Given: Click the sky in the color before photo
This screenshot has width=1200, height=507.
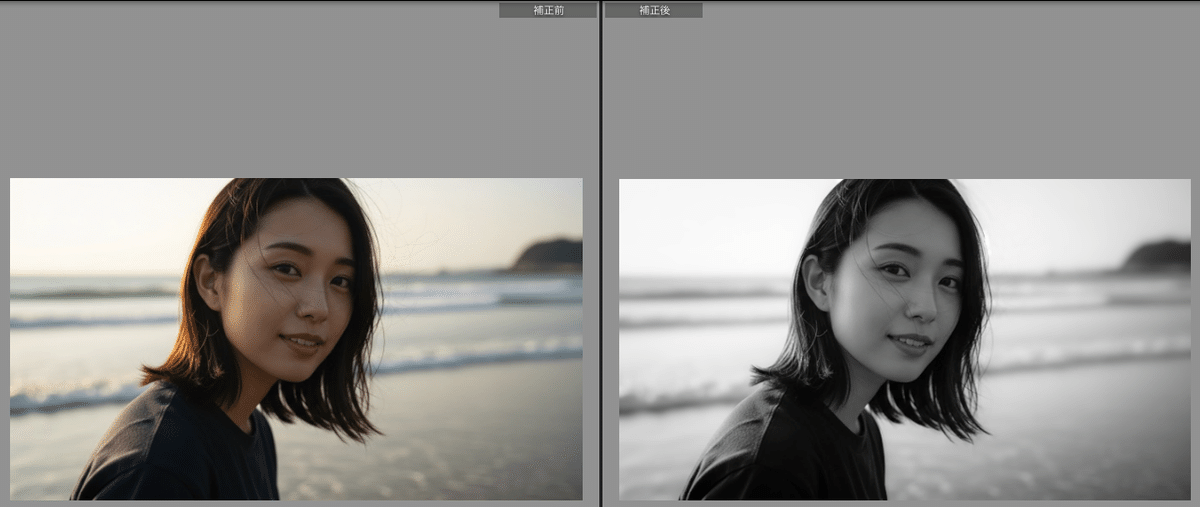Looking at the screenshot, I should click(x=100, y=220).
